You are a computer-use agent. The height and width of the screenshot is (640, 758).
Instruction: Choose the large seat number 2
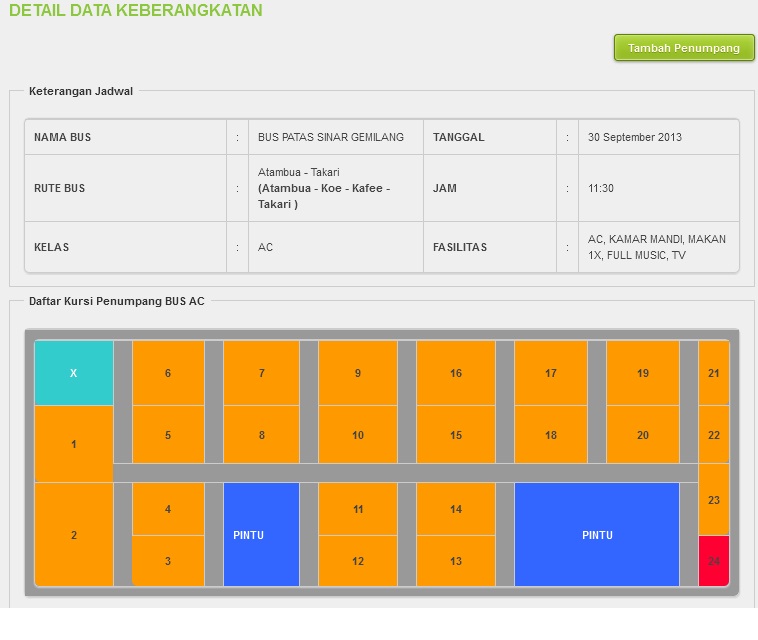pos(74,535)
